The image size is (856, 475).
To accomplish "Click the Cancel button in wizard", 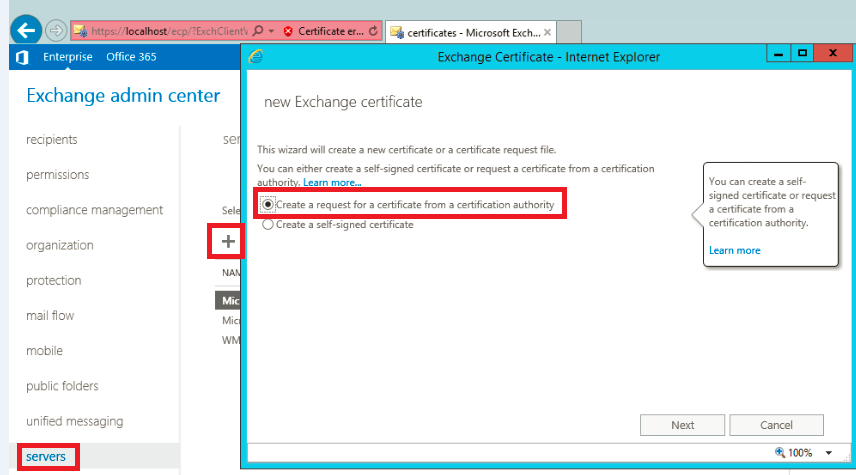I will click(776, 425).
